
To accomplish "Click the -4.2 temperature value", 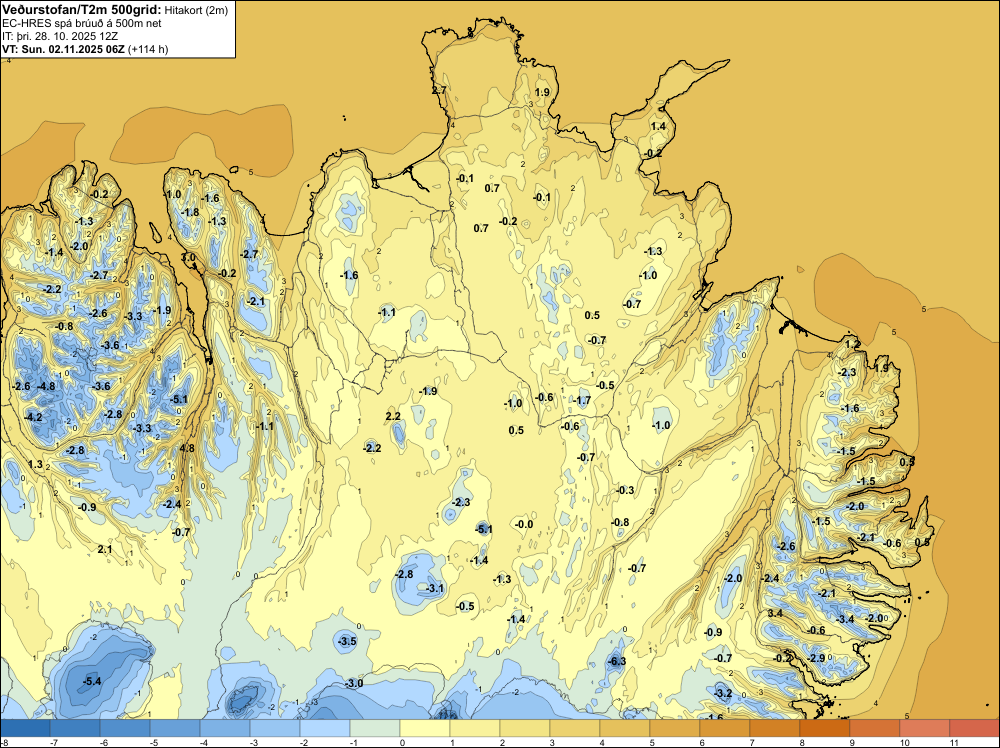I will pos(33,417).
